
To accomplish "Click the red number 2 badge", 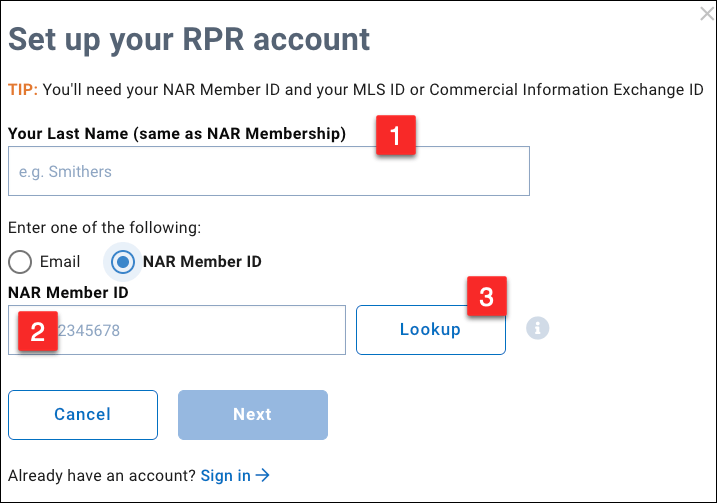I will coord(37,332).
